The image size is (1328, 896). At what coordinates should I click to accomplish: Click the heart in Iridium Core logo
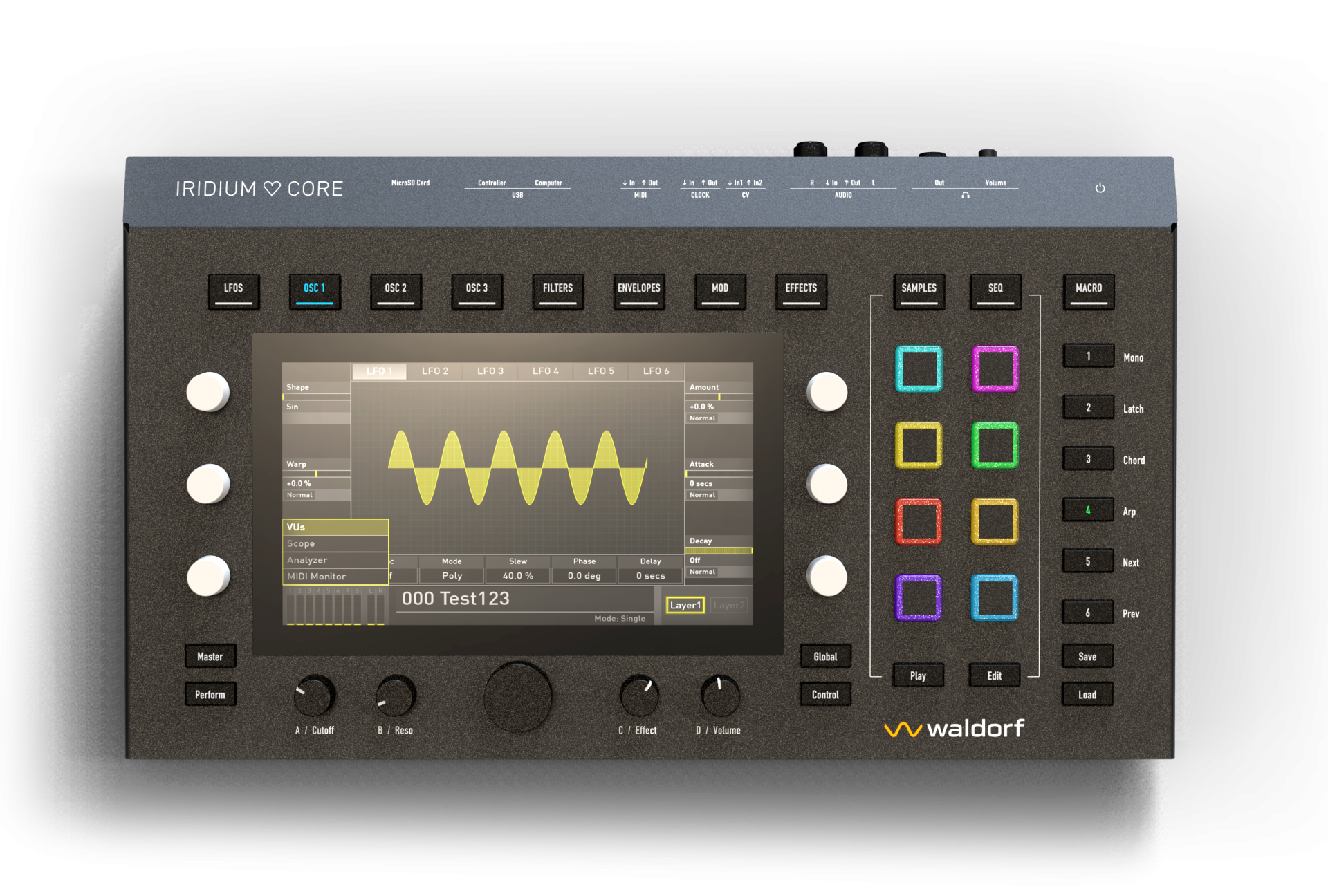[x=272, y=189]
